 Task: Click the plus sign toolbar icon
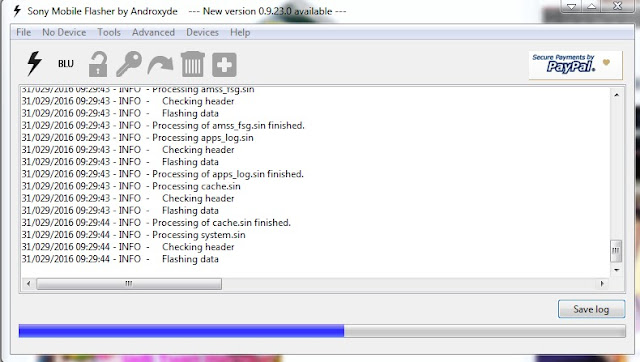coord(224,65)
